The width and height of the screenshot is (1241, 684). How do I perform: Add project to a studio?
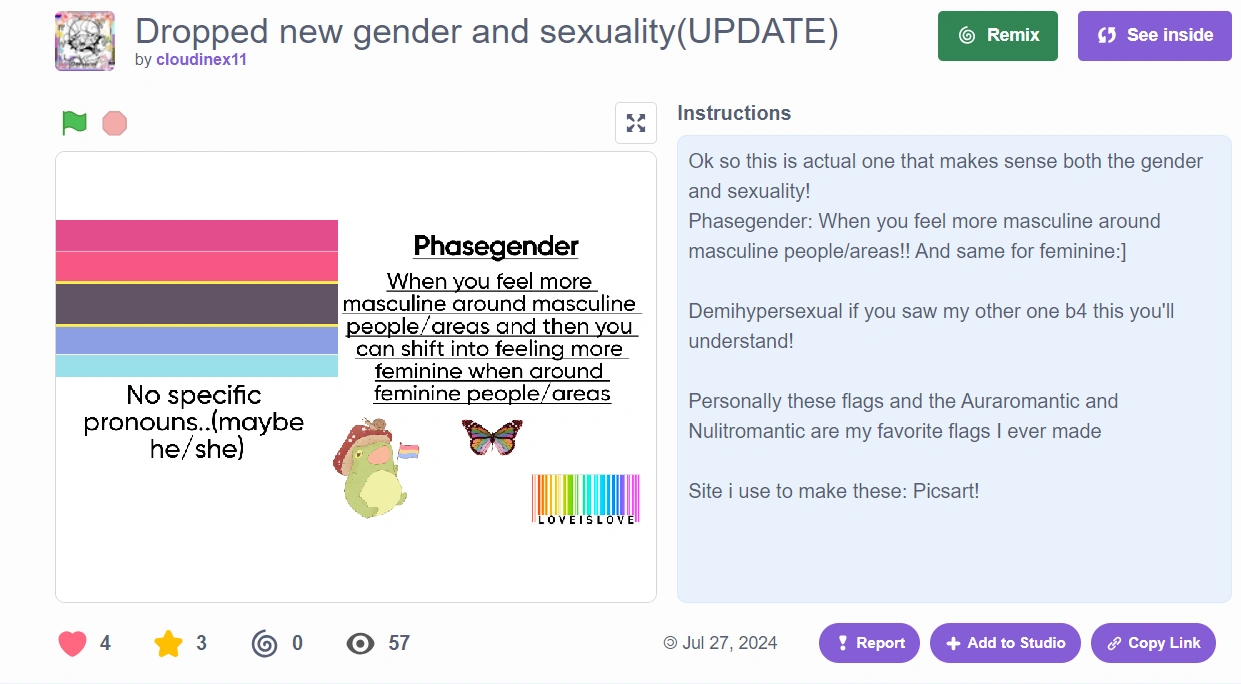click(x=1005, y=643)
